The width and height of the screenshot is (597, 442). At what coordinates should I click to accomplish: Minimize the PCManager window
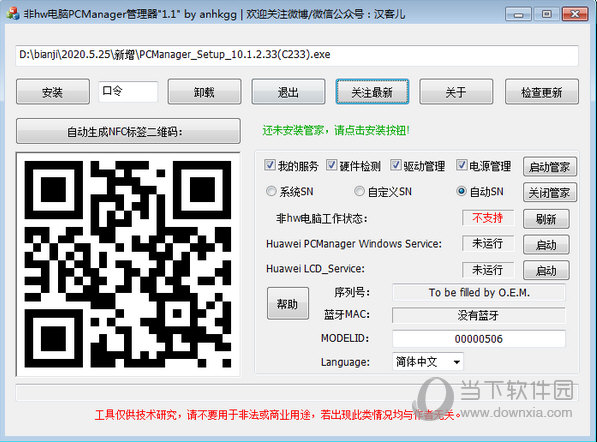[518, 14]
